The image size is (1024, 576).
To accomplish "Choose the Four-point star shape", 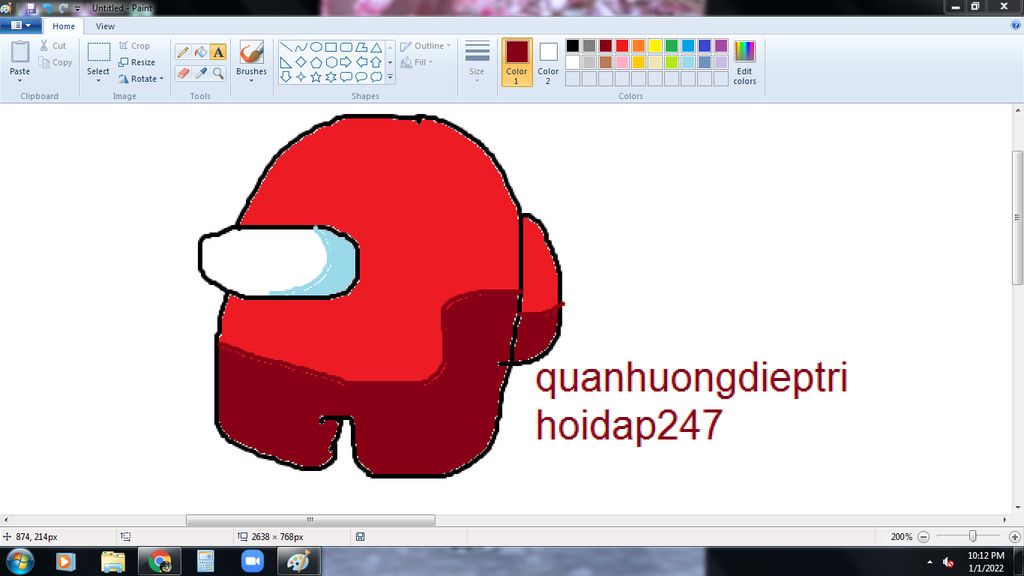I will (x=300, y=77).
